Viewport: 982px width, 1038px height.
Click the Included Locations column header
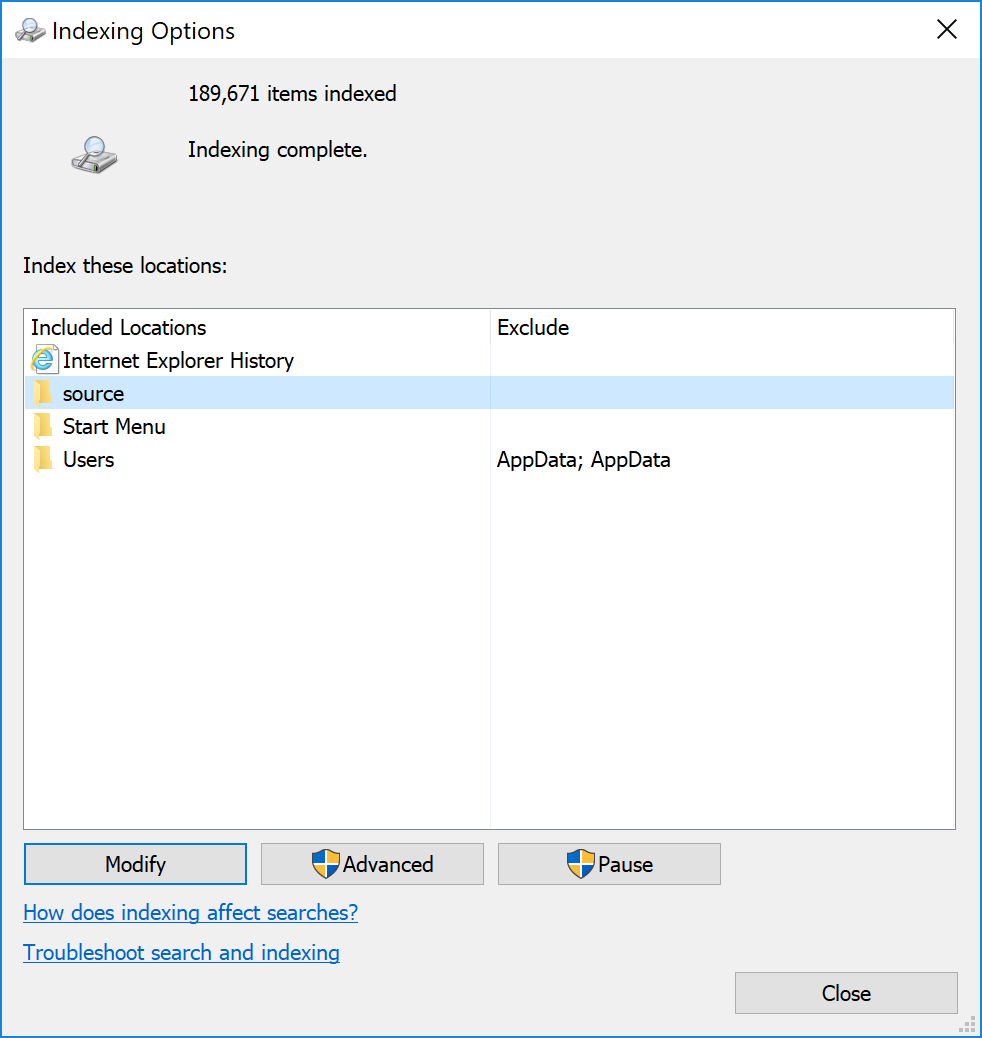[x=118, y=327]
